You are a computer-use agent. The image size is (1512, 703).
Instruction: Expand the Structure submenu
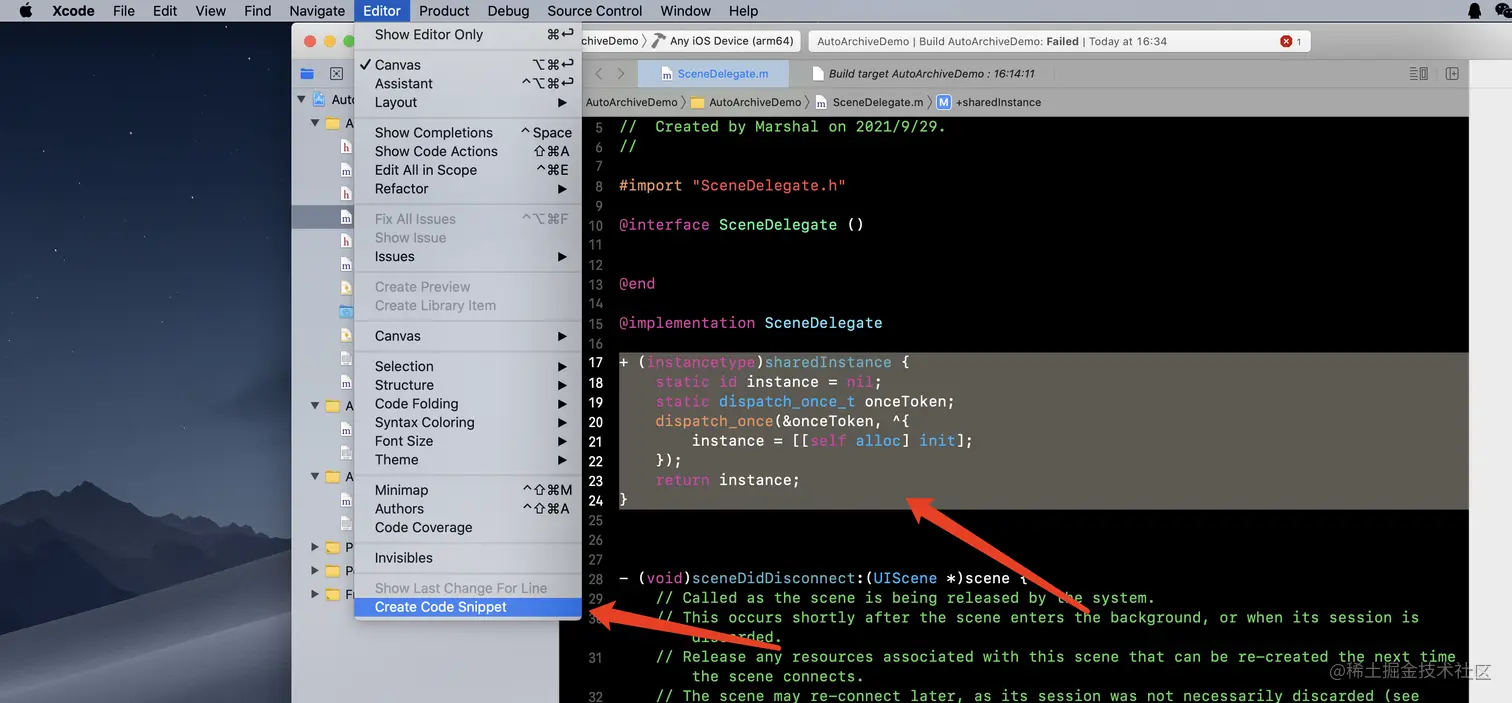tap(468, 386)
